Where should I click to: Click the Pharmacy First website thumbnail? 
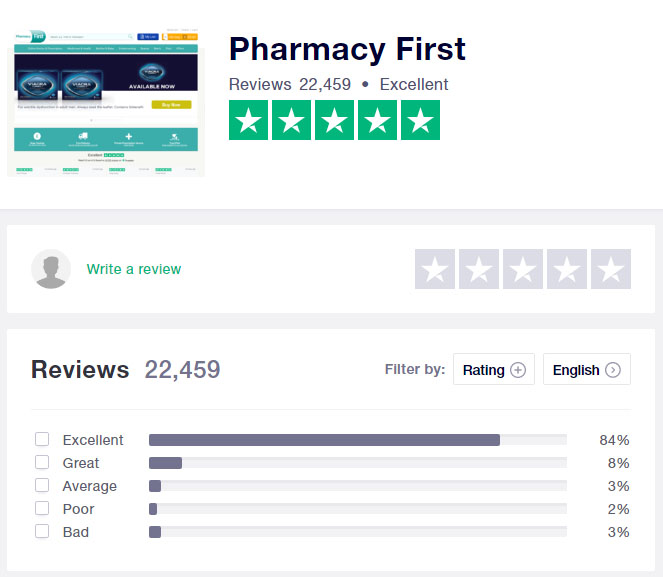point(106,102)
